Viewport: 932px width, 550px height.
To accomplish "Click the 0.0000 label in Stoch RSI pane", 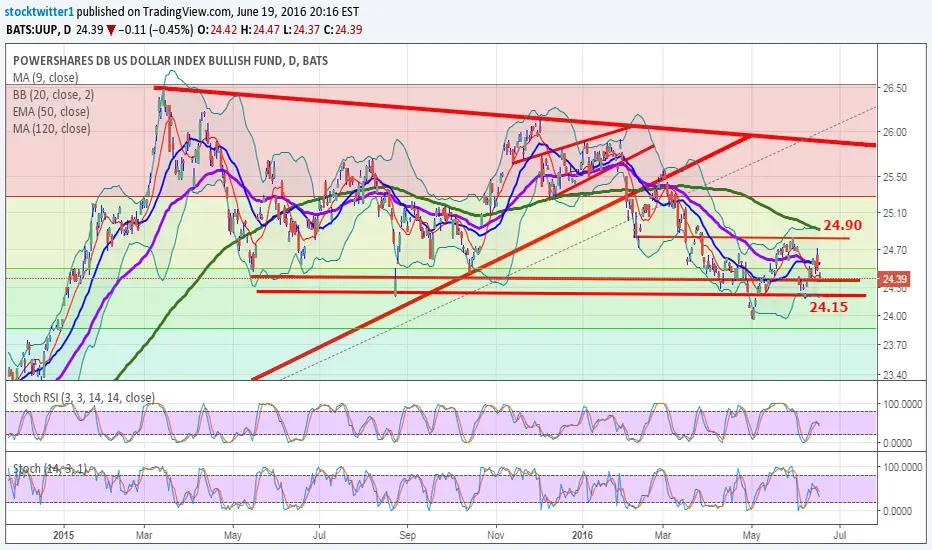I will (x=898, y=443).
